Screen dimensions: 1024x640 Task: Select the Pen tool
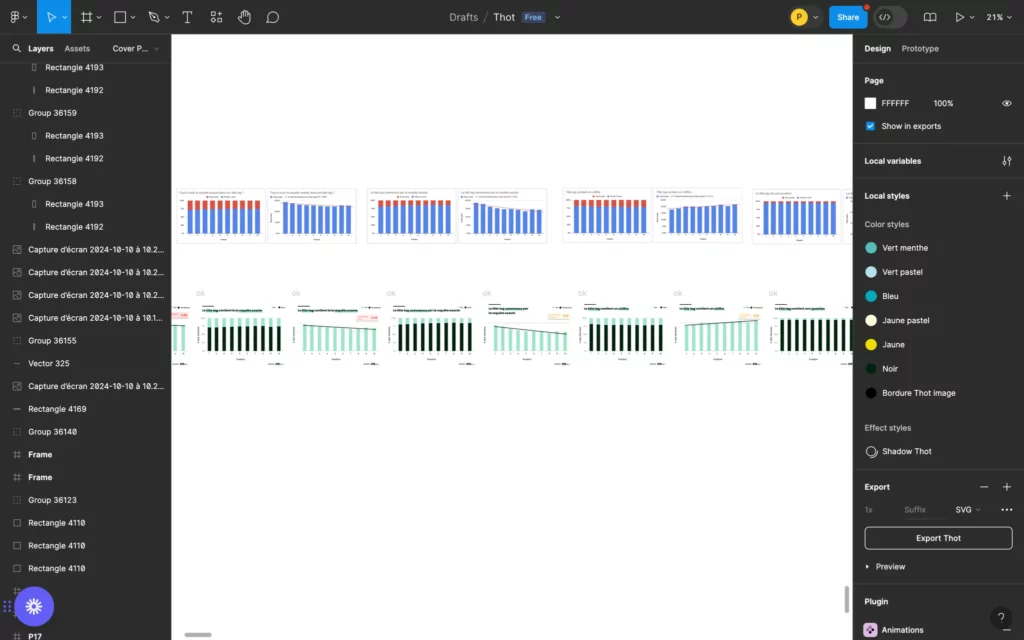[x=153, y=17]
